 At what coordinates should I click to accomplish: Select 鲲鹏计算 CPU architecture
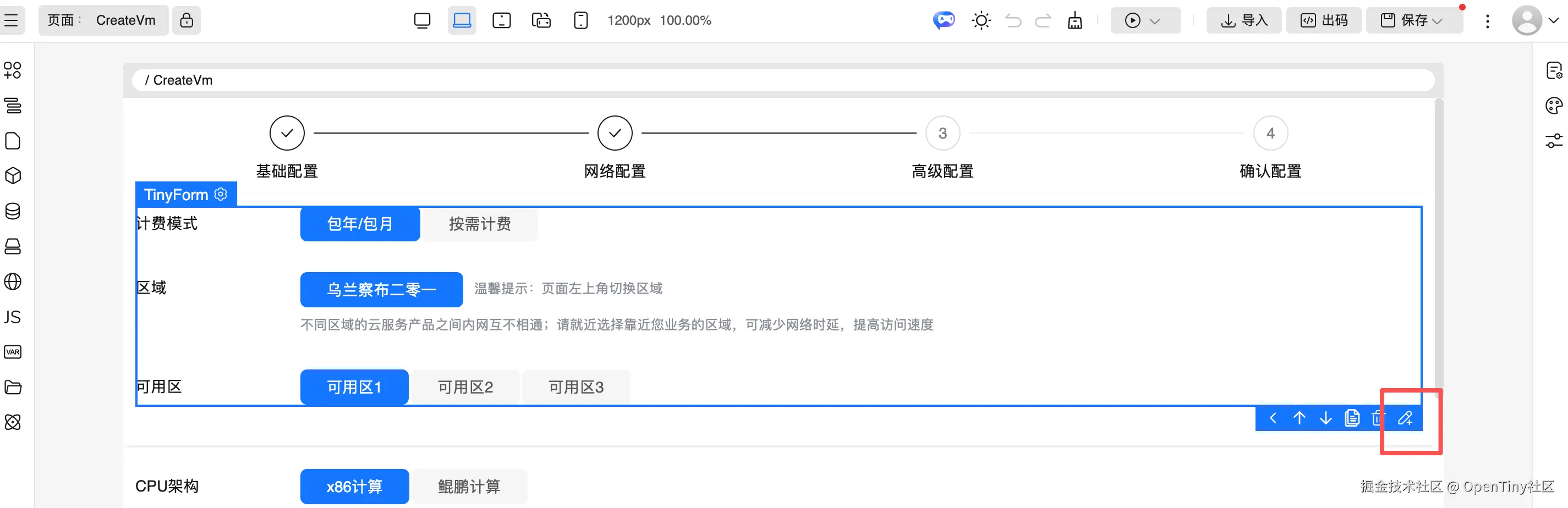[469, 487]
